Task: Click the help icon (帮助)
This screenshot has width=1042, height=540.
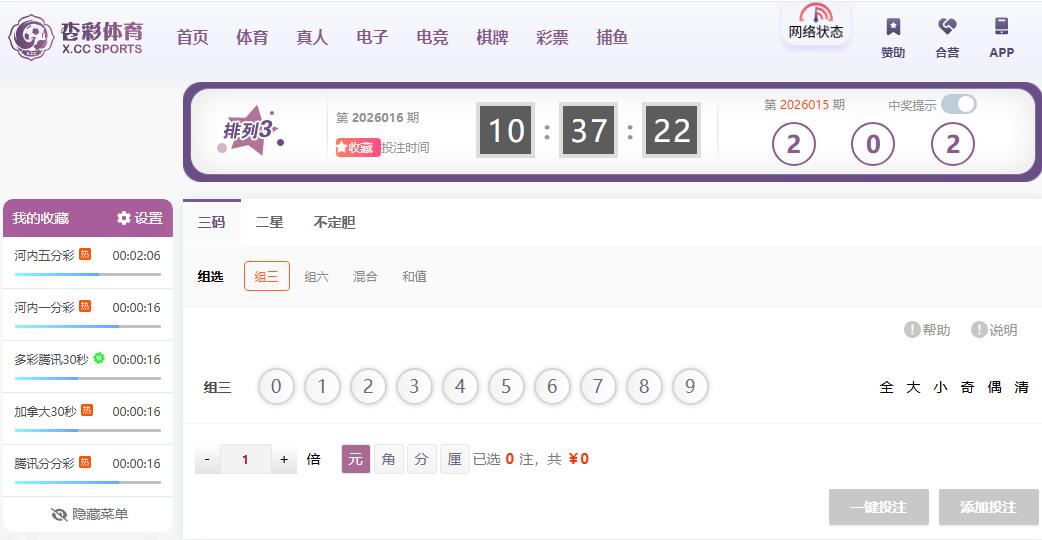Action: (x=912, y=330)
